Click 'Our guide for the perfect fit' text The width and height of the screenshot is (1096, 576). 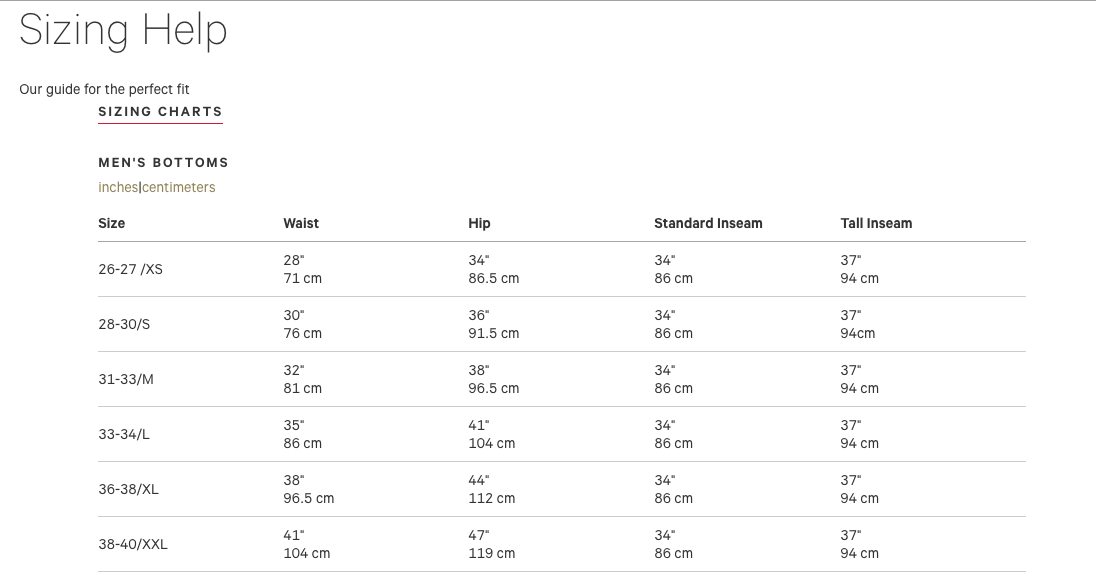click(x=104, y=89)
